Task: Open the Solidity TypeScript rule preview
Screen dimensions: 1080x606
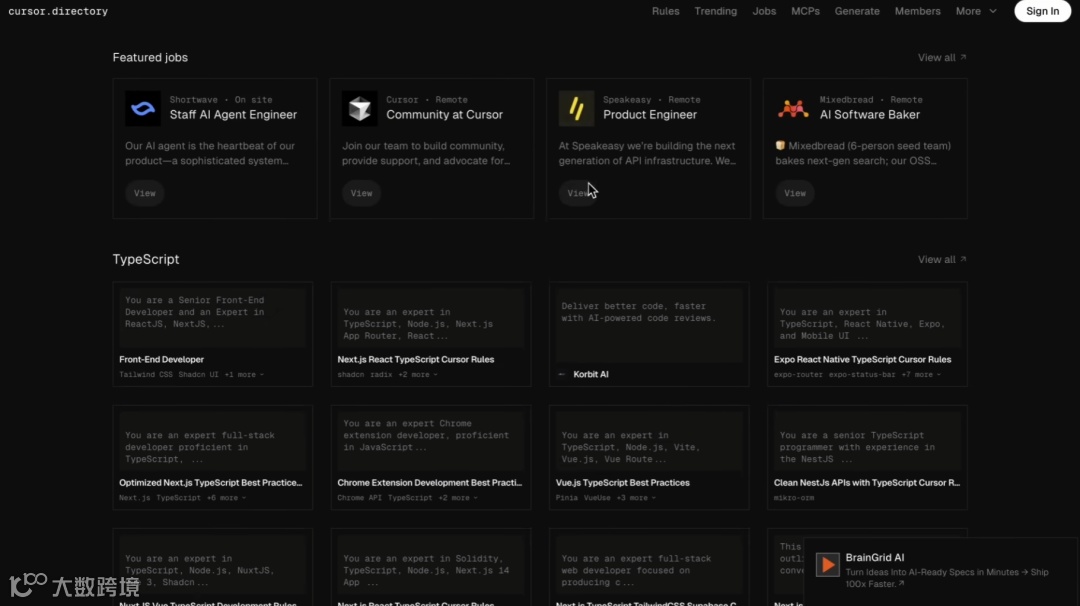Action: 430,567
